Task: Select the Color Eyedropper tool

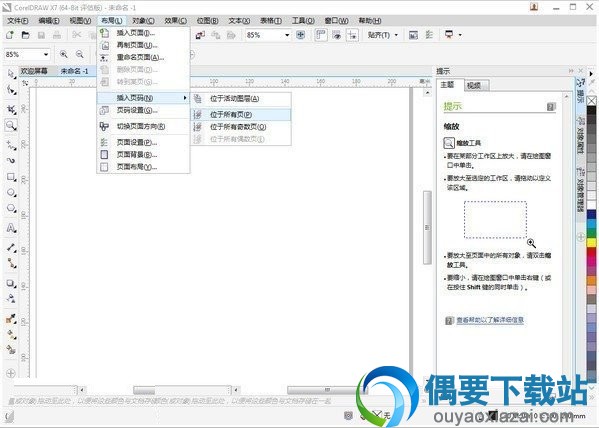Action: click(11, 318)
